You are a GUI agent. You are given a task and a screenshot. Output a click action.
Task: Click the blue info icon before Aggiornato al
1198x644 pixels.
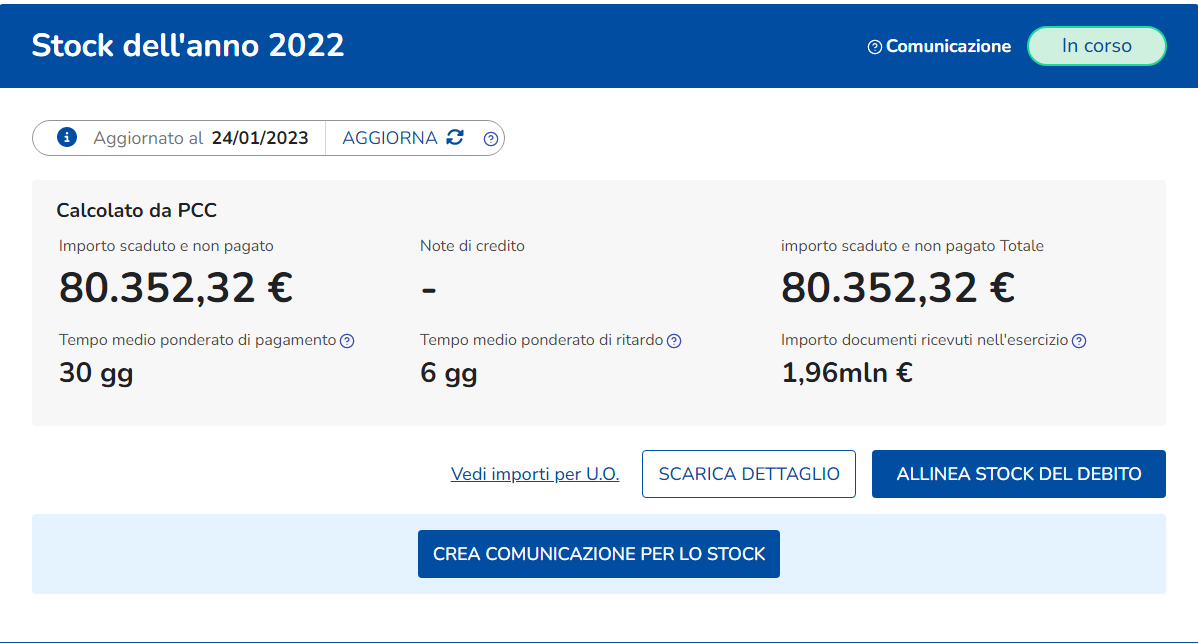pos(67,138)
